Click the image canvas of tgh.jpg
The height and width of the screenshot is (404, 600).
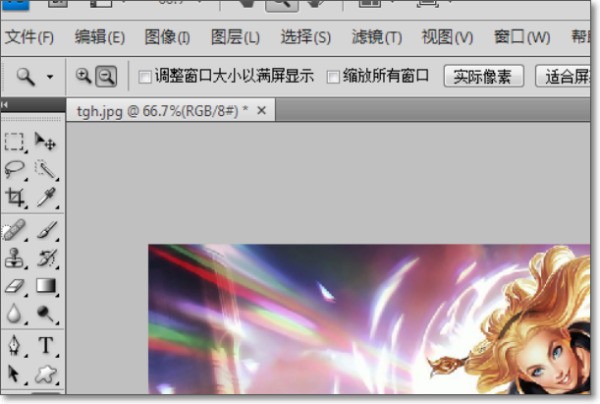369,319
